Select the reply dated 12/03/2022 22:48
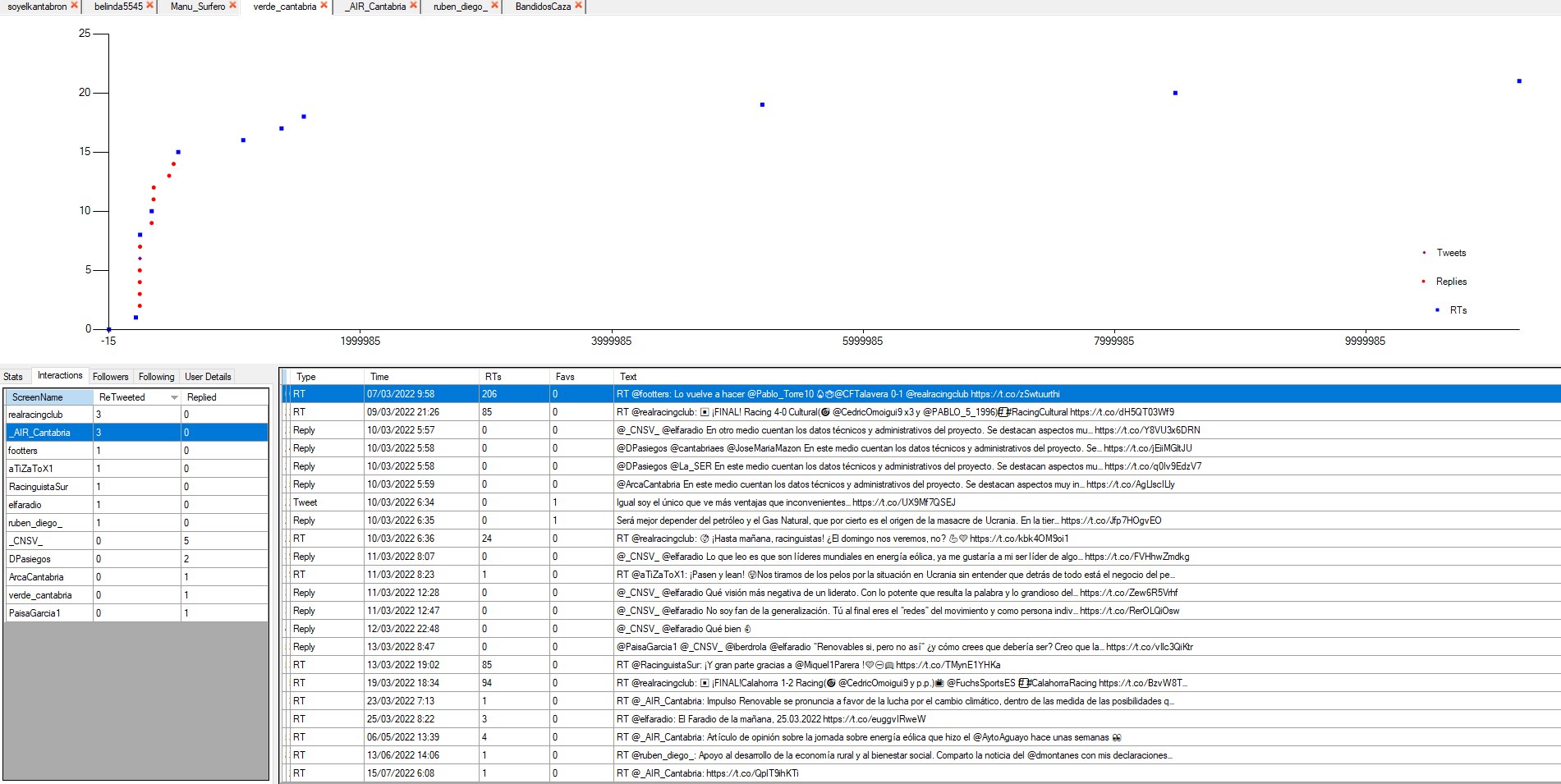1561x784 pixels. point(920,629)
